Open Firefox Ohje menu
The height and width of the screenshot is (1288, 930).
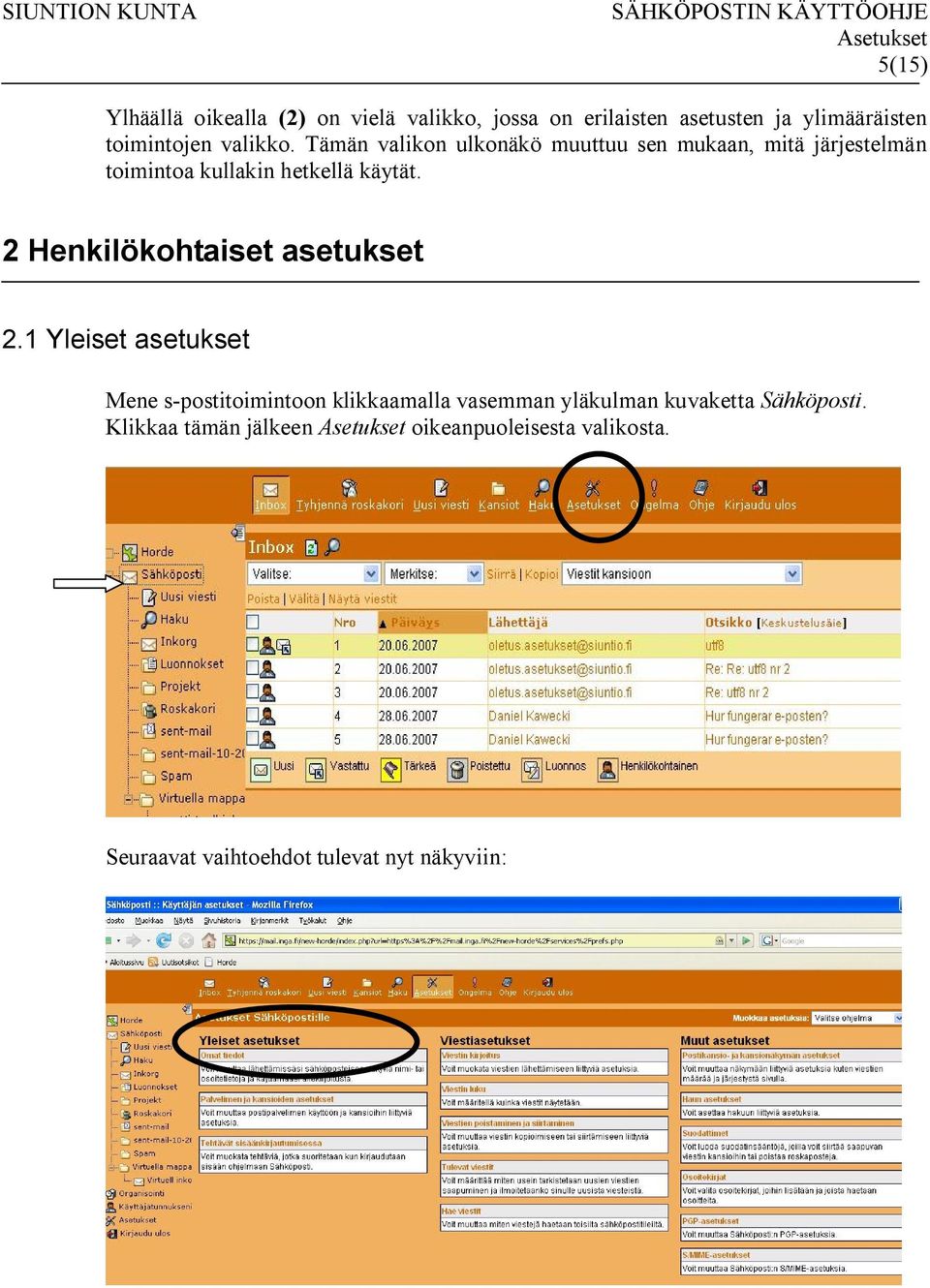click(345, 921)
